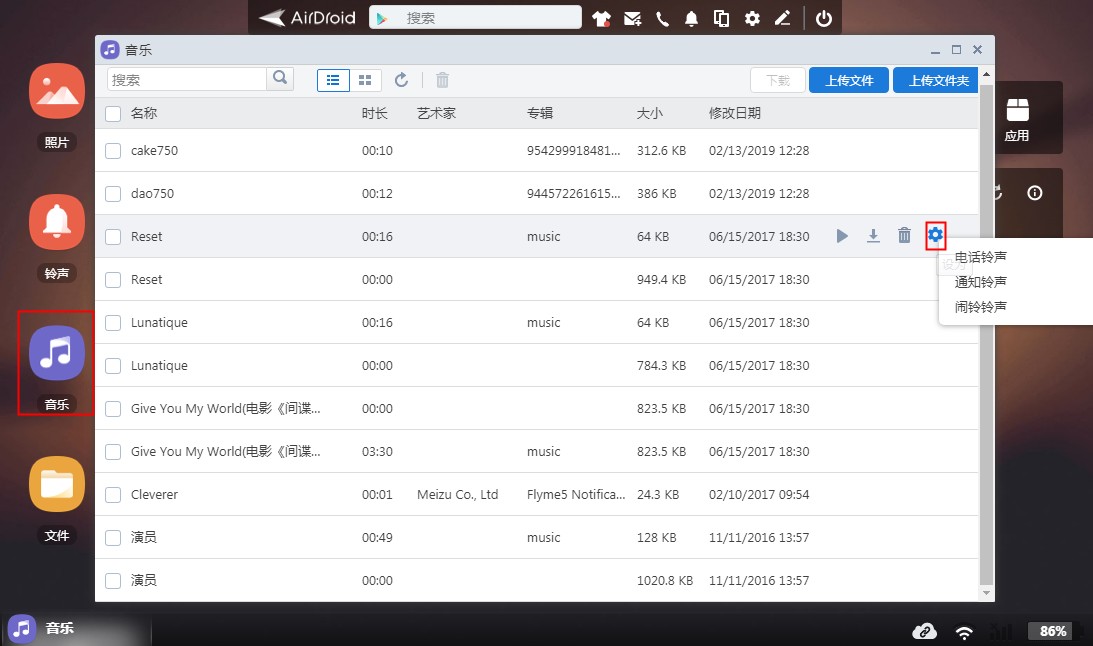The width and height of the screenshot is (1093, 646).
Task: Click the power sign-out icon
Action: (x=823, y=18)
